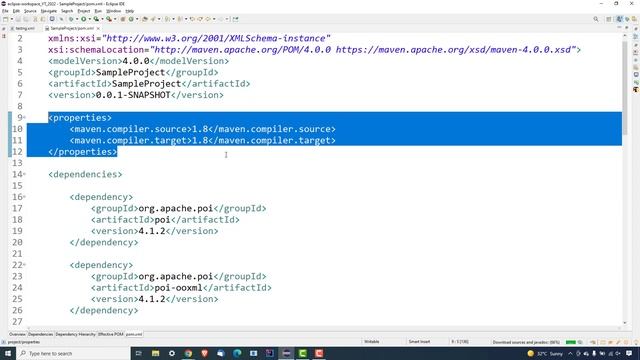Open the Help menu

(x=130, y=11)
